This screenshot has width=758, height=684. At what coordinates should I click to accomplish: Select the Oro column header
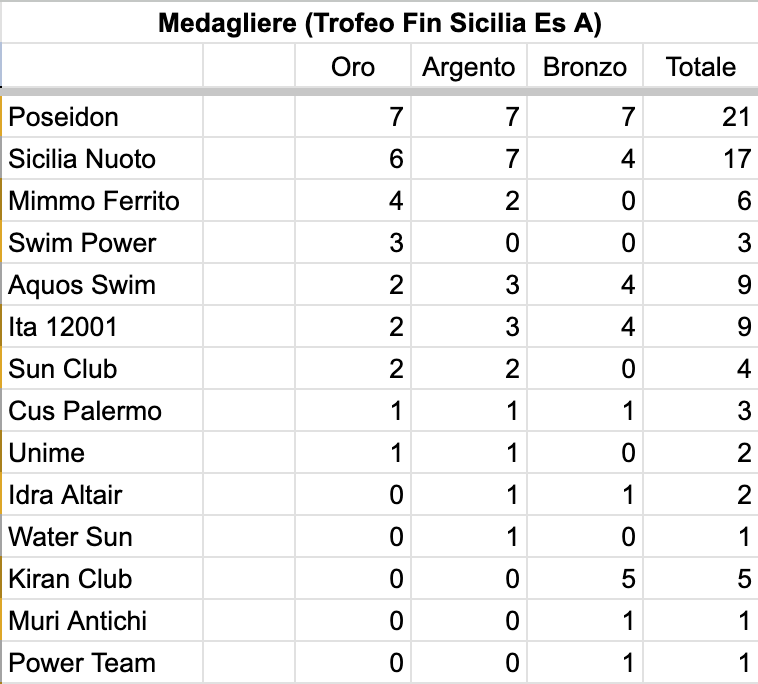coord(353,66)
